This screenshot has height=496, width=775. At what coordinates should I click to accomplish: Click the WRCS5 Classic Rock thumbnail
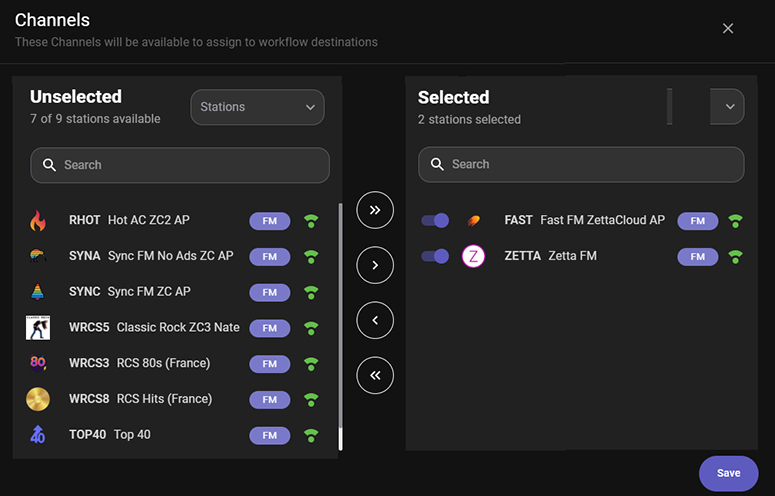pos(38,328)
